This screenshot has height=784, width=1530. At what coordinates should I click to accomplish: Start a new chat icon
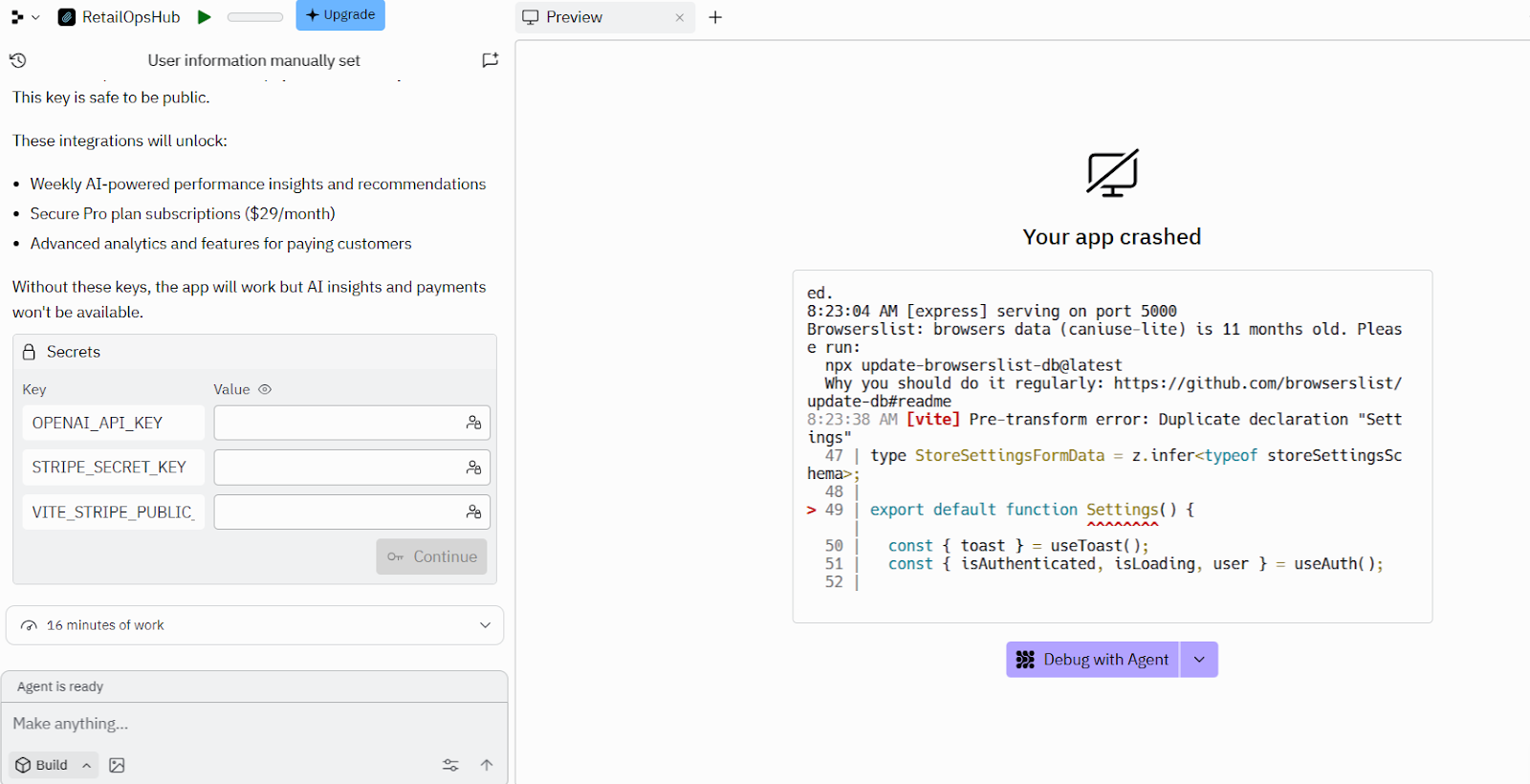(490, 60)
